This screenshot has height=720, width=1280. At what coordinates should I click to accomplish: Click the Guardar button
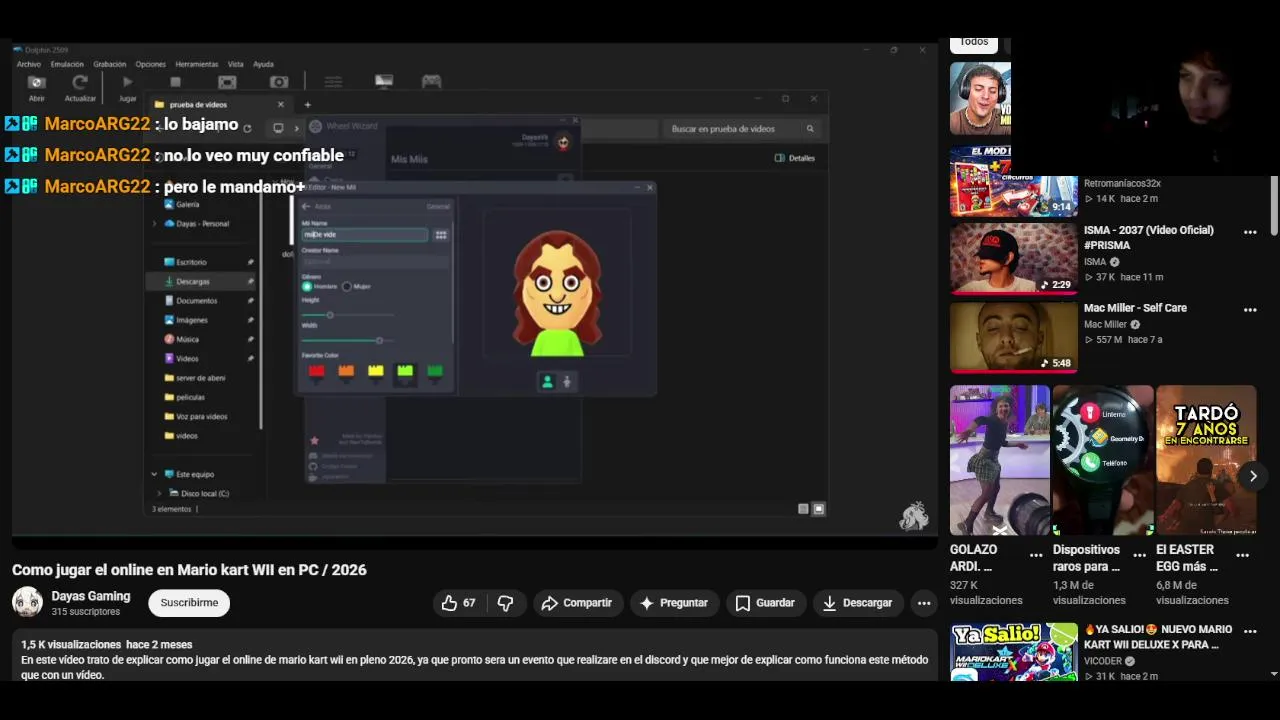click(765, 603)
